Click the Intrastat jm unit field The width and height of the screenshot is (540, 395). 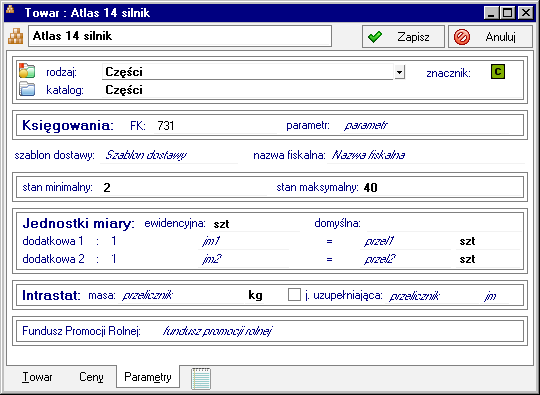[x=495, y=295]
